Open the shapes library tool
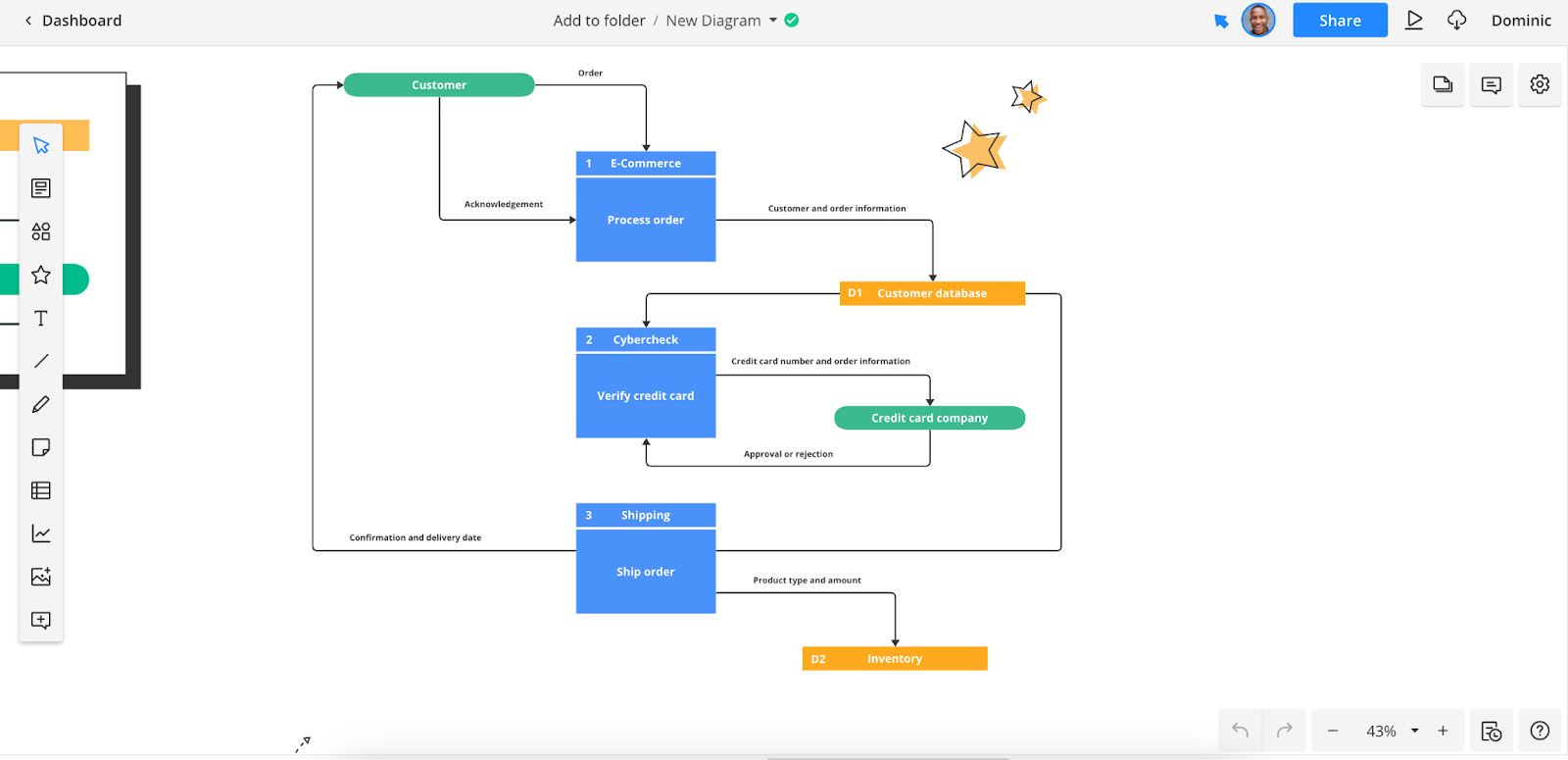Viewport: 1568px width, 760px height. (x=41, y=231)
